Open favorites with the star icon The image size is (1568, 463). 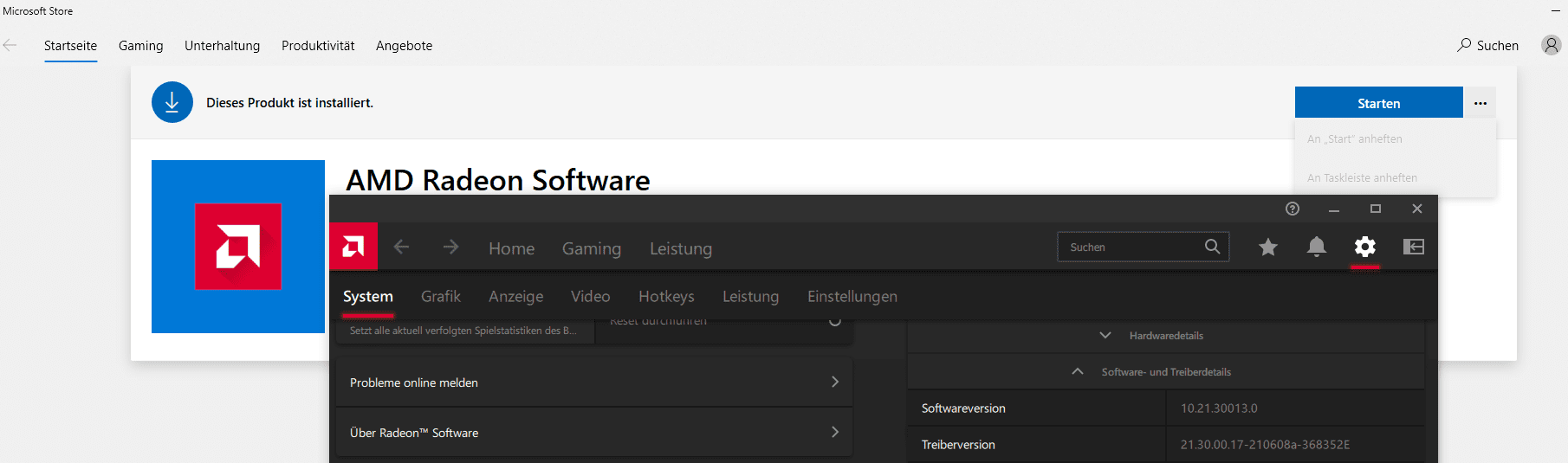click(1267, 248)
